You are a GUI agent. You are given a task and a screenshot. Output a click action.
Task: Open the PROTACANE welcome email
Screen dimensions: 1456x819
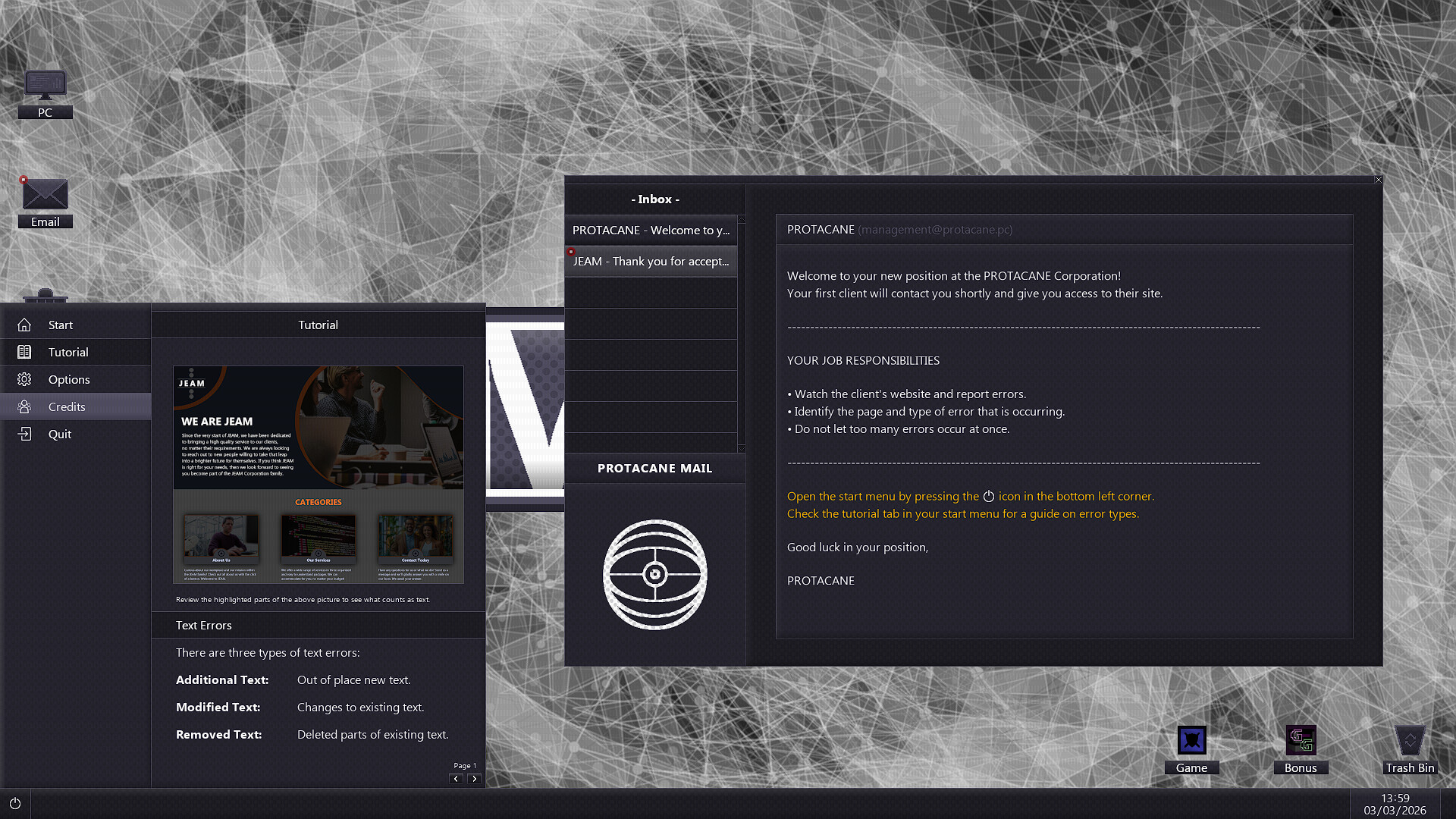651,230
